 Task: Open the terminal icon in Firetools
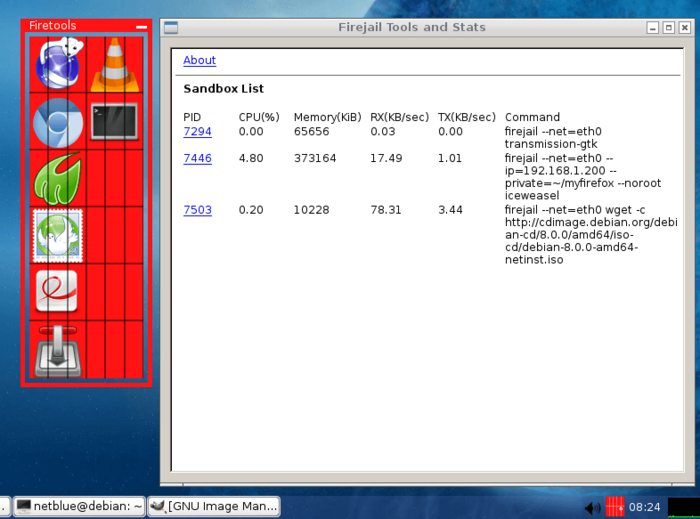115,122
